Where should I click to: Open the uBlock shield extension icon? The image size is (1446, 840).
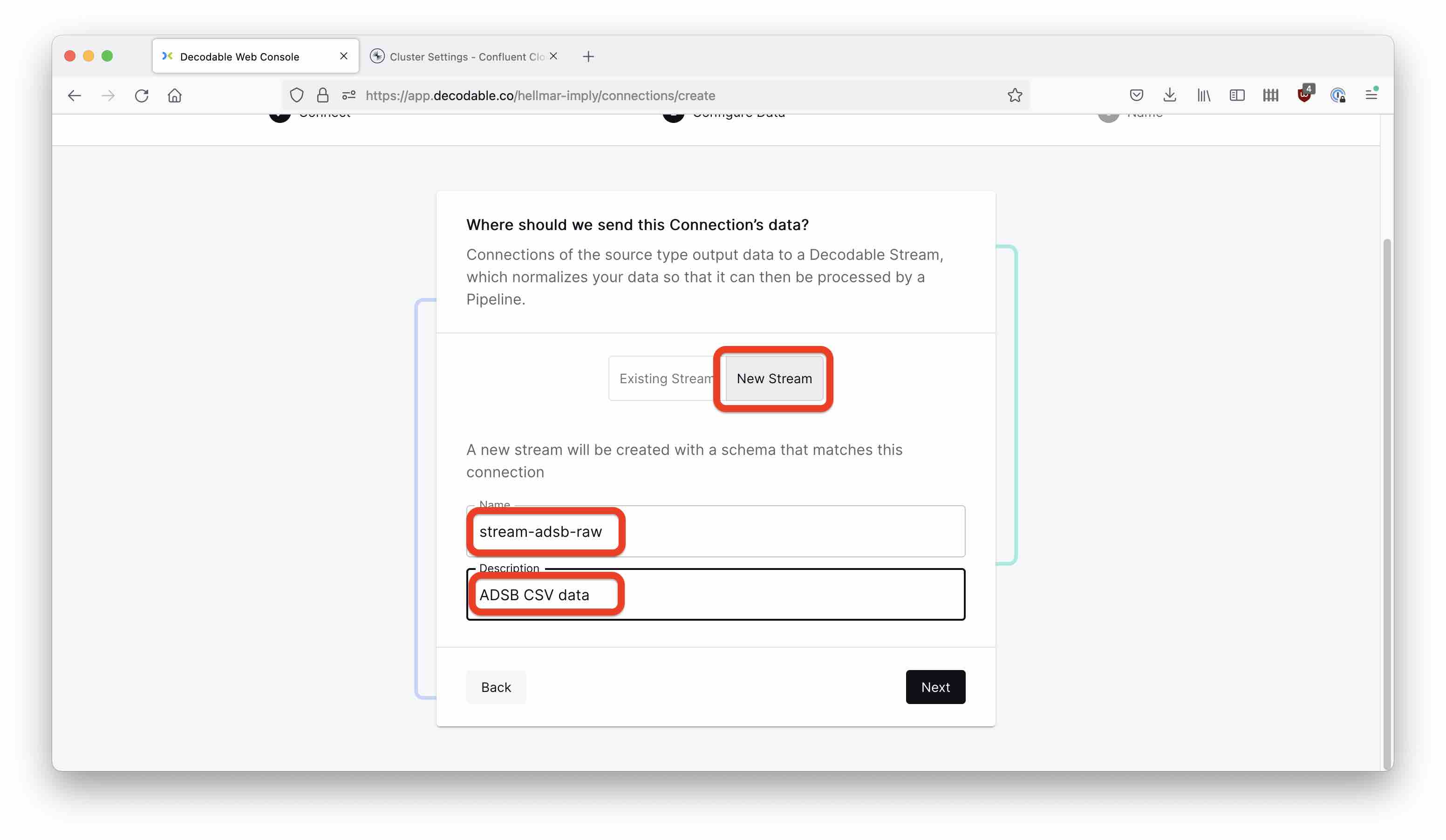pyautogui.click(x=1304, y=95)
